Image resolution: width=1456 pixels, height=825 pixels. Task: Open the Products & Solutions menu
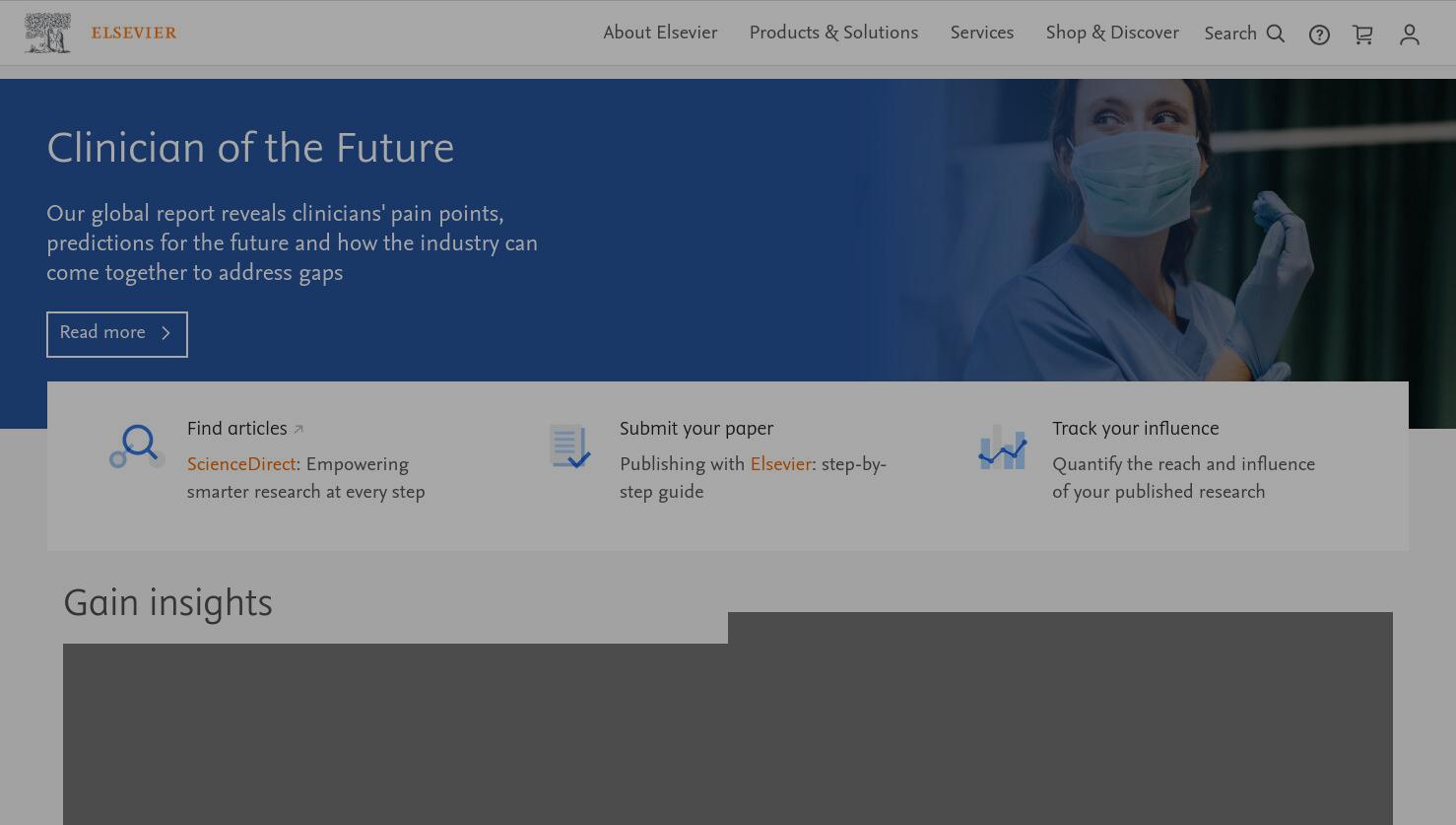click(833, 33)
